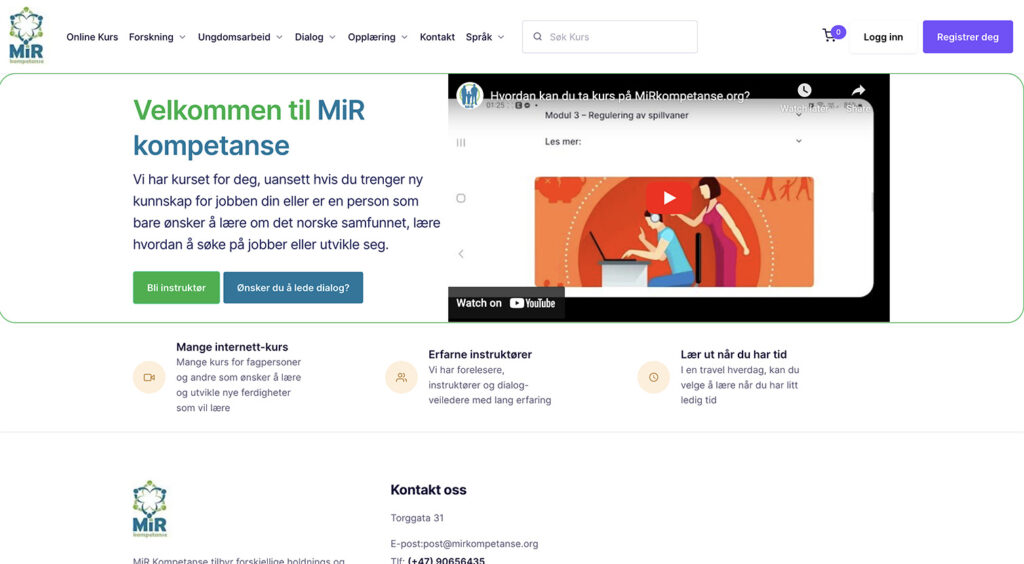The height and width of the screenshot is (564, 1024).
Task: Click the Kontakt oss heading
Action: (x=428, y=490)
